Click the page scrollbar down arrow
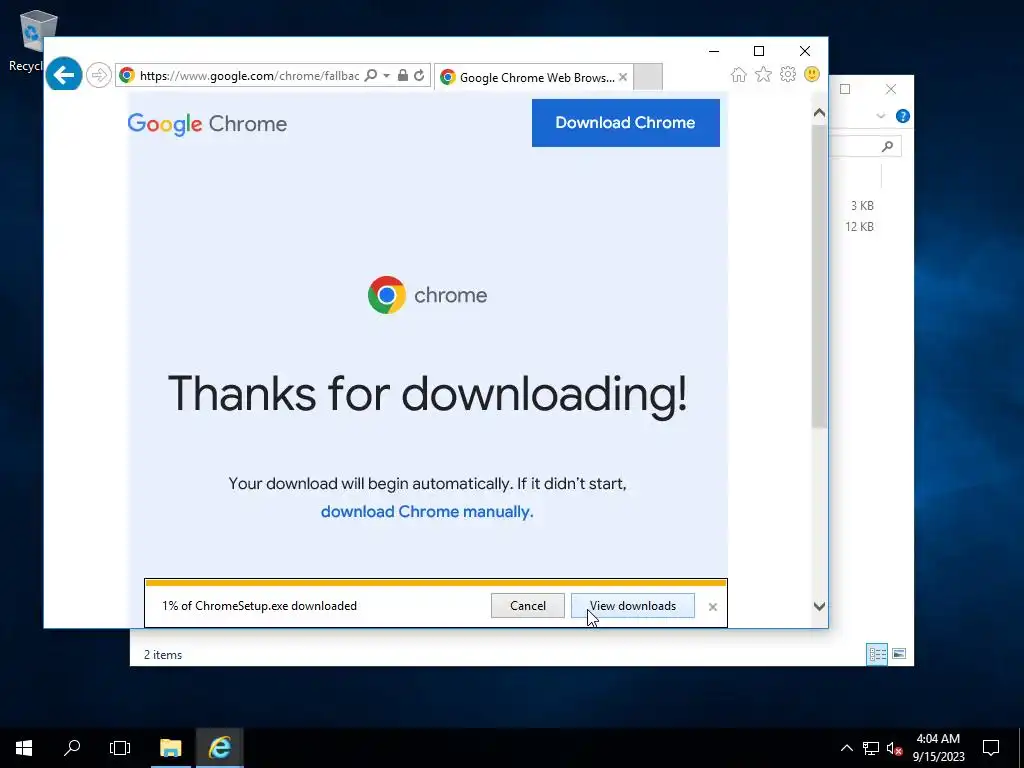This screenshot has height=768, width=1024. tap(820, 607)
